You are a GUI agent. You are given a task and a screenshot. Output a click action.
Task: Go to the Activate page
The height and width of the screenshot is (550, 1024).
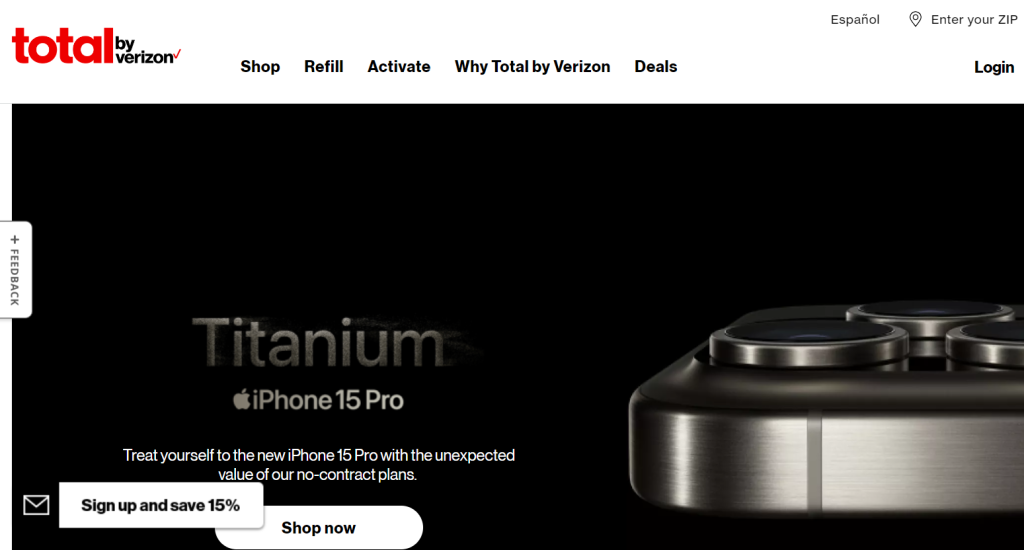tap(398, 67)
